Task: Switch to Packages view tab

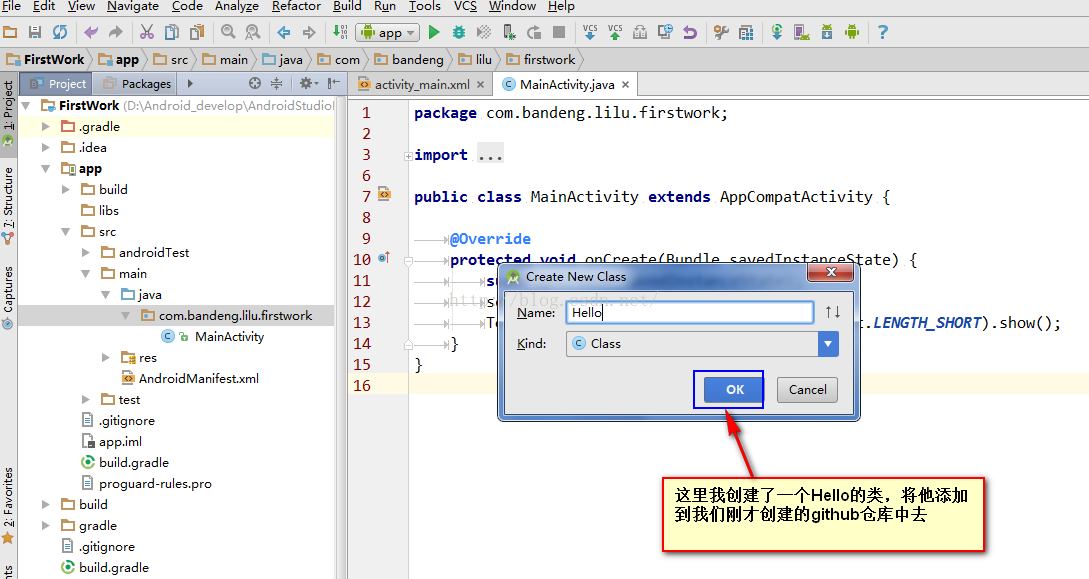Action: point(136,83)
